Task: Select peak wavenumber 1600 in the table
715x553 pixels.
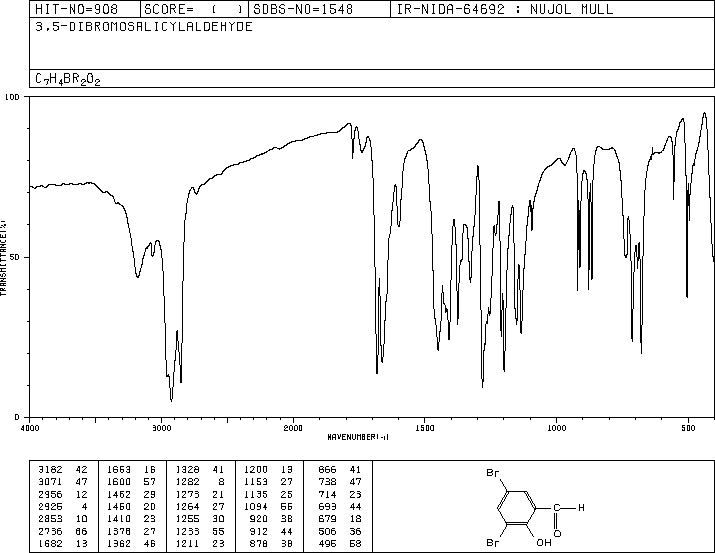Action: tap(119, 482)
